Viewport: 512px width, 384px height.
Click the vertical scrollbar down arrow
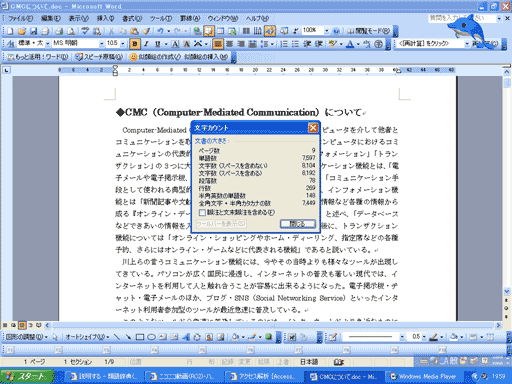click(506, 291)
